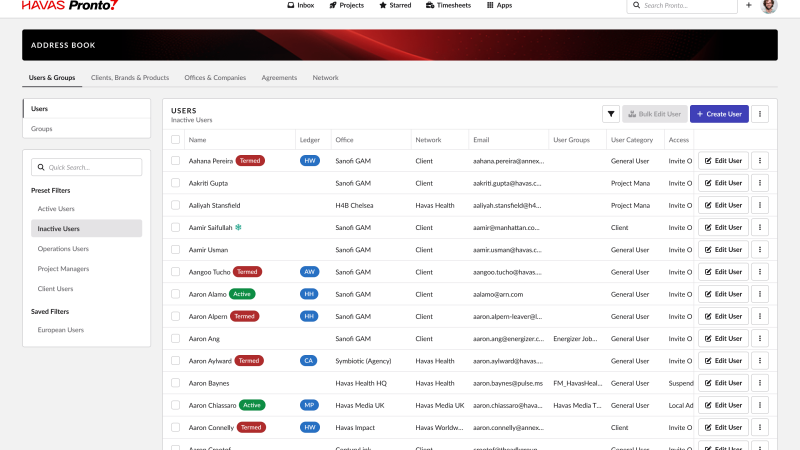Viewport: 800px width, 450px height.
Task: Switch to the Offices & Companies tab
Action: [x=215, y=78]
